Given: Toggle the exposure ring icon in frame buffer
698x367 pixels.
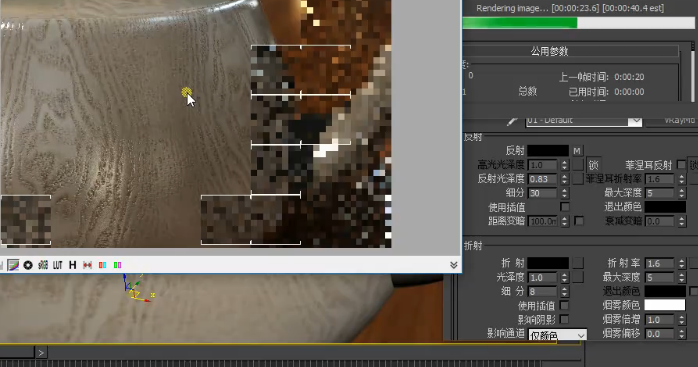Looking at the screenshot, I should point(28,265).
